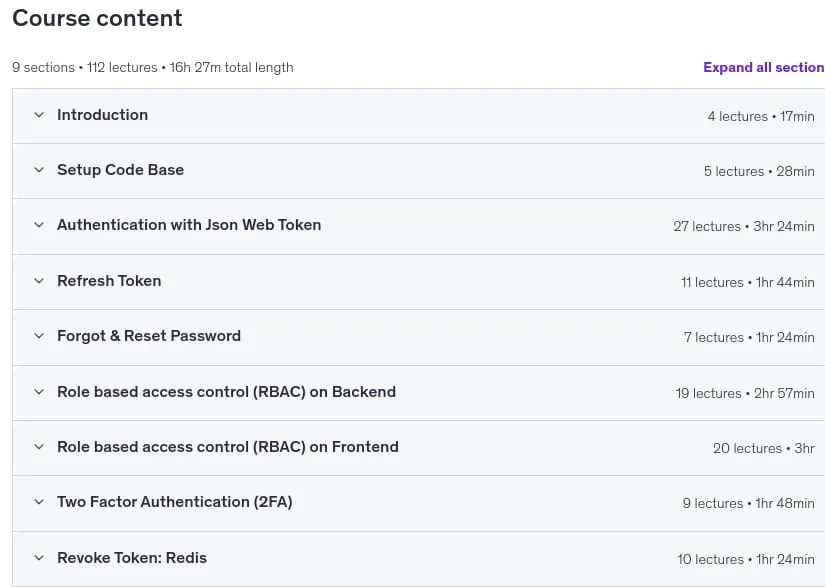Expand the Introduction section chevron
The height and width of the screenshot is (587, 825).
pos(39,115)
